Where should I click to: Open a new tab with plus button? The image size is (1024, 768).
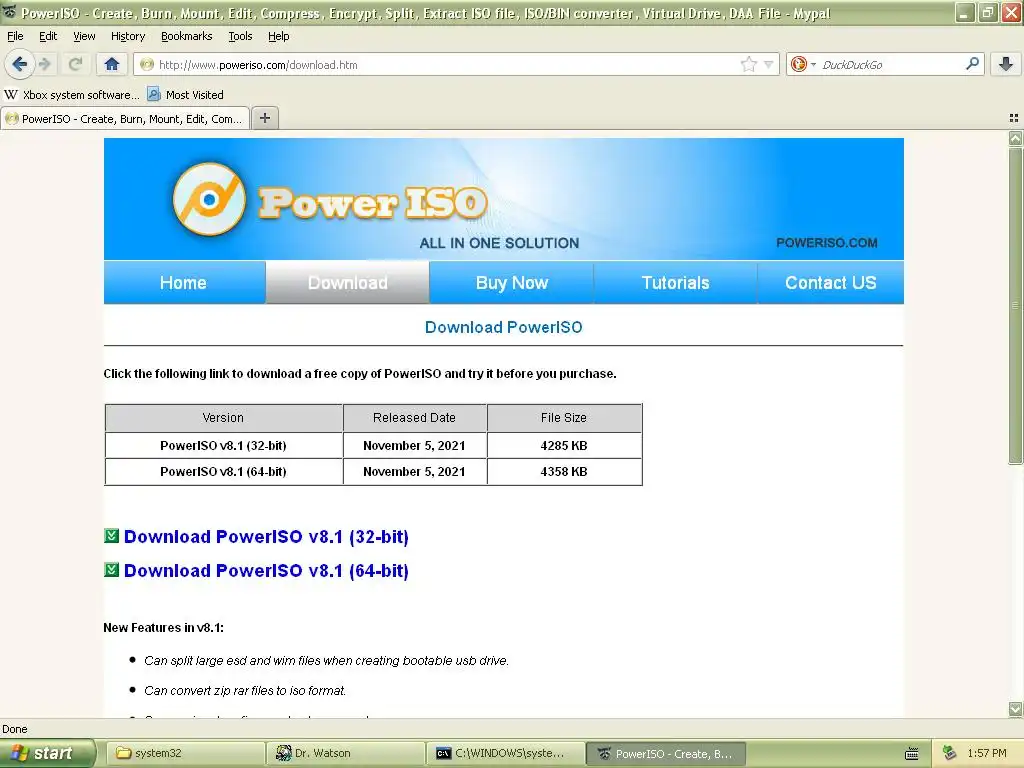[x=264, y=118]
